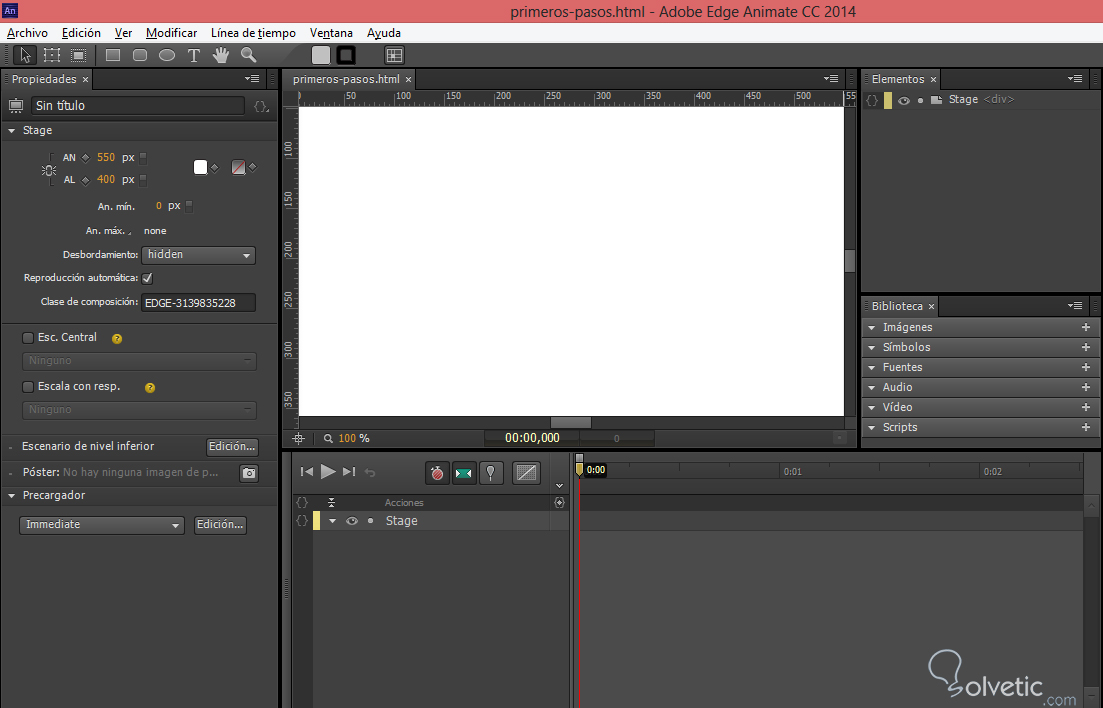Select the Zoom tool in toolbar

[x=248, y=56]
